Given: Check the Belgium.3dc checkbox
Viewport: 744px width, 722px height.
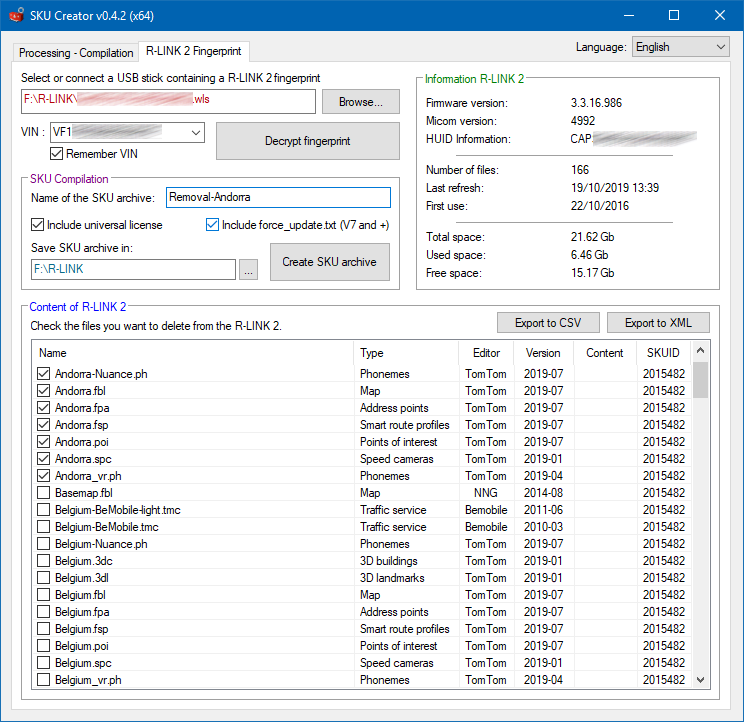Looking at the screenshot, I should (x=44, y=561).
